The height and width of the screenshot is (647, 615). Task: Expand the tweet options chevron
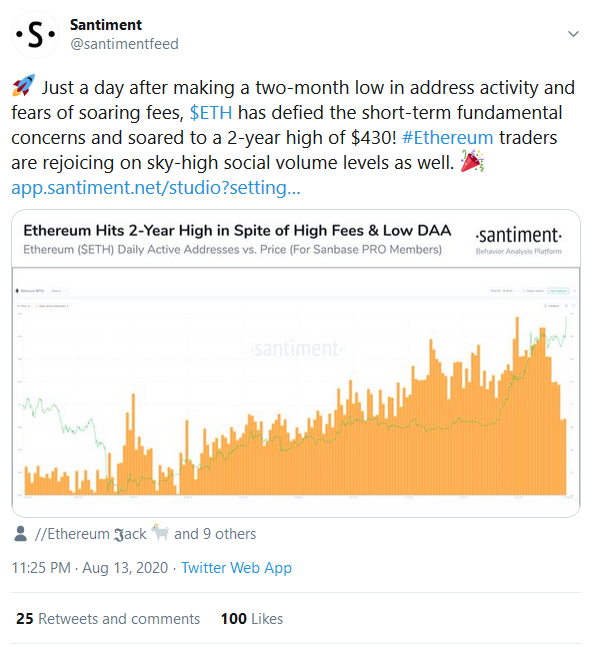[573, 34]
